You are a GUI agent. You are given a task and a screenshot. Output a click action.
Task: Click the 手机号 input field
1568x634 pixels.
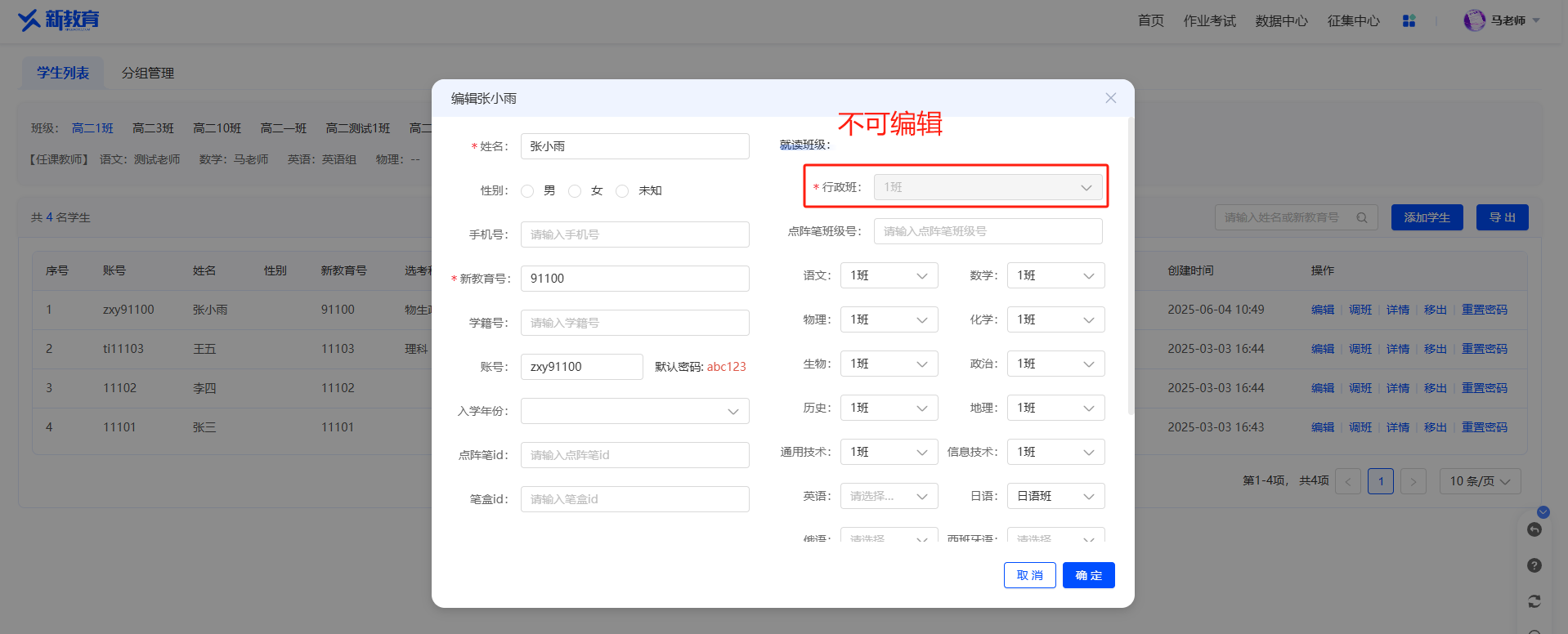click(x=635, y=234)
